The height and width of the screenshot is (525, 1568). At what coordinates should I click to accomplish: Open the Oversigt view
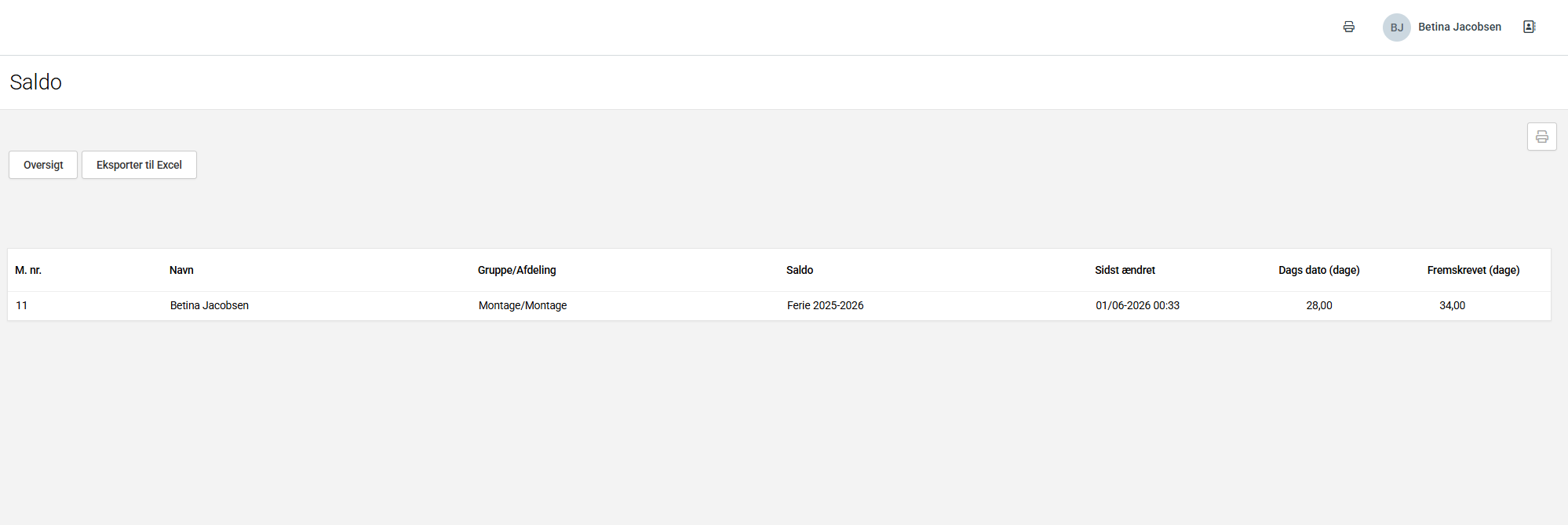43,165
